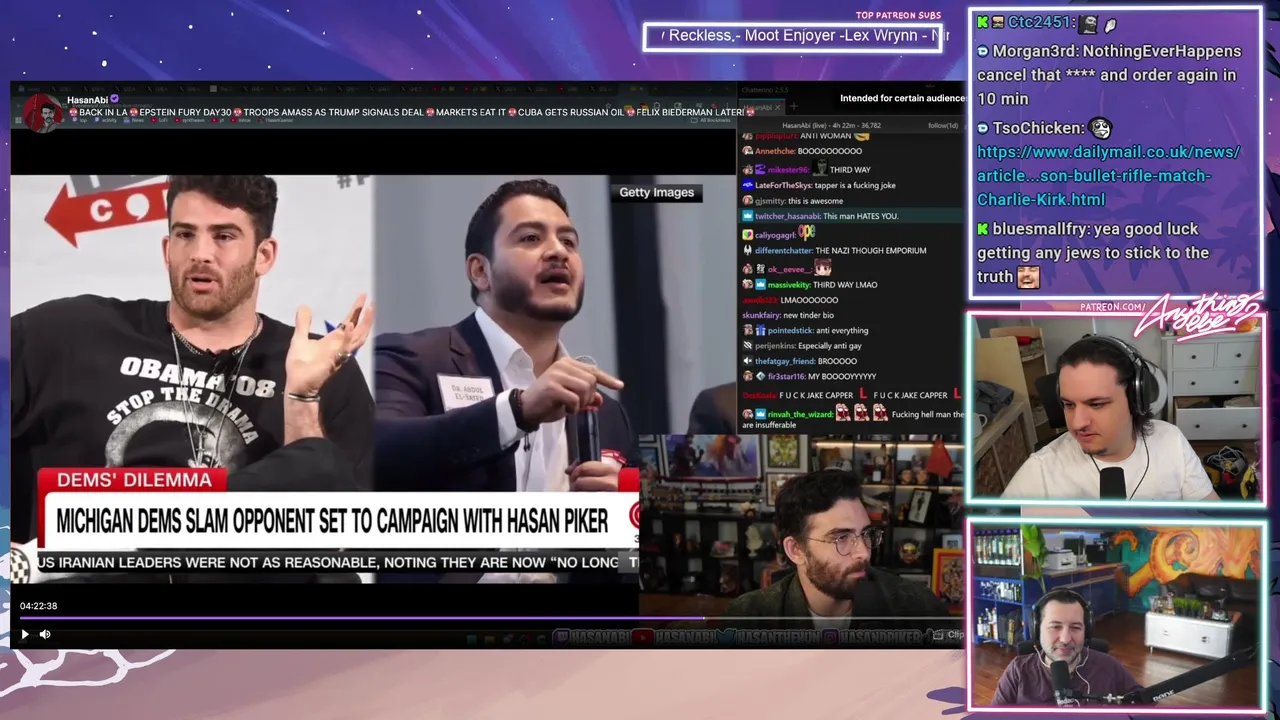1280x720 pixels.
Task: Click the bottom webcam feed thumbnail
Action: 1115,615
